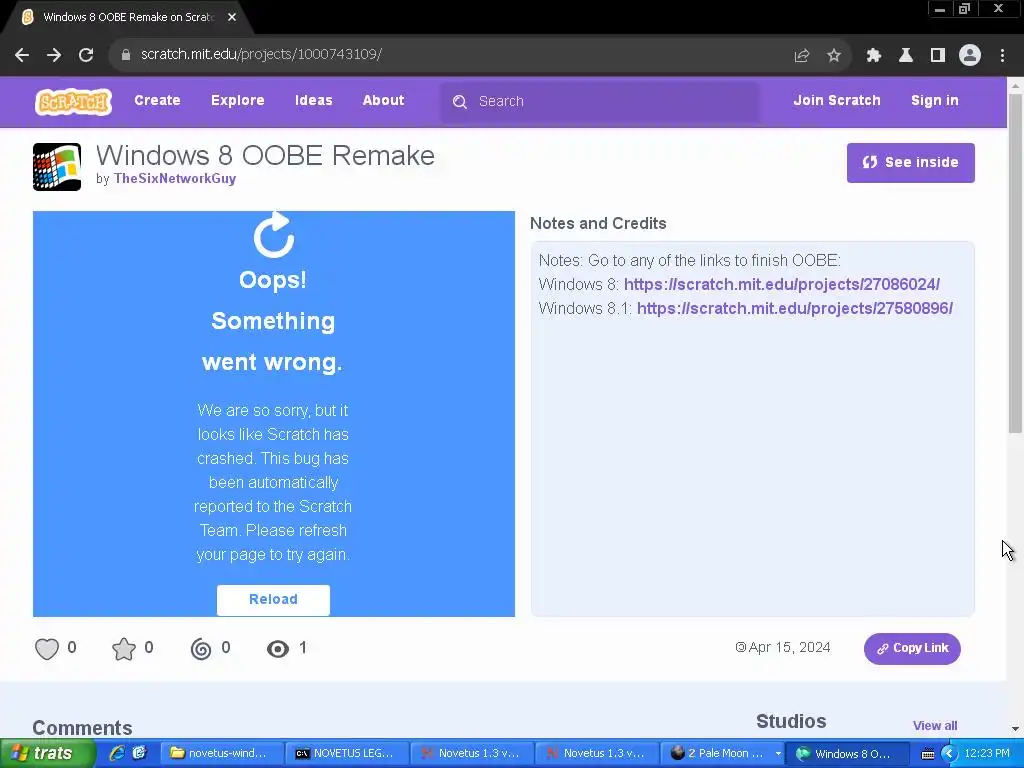
Task: Open the Scratch logo home page
Action: pos(73,102)
